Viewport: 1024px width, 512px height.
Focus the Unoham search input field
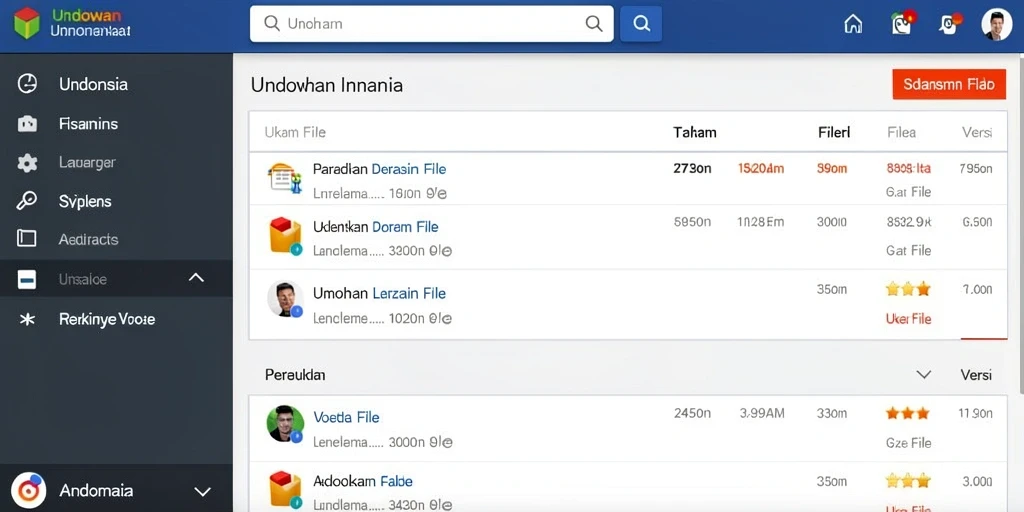pos(431,24)
